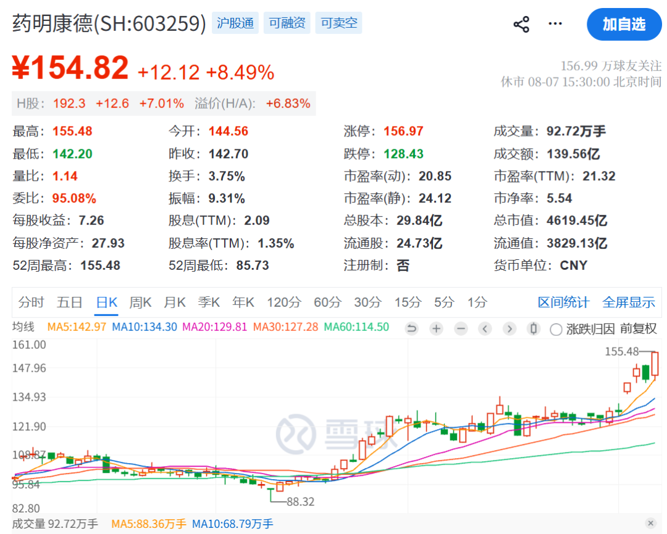Screen dimensions: 667x534
Task: Click the chart reset undo arrow icon
Action: coord(411,328)
